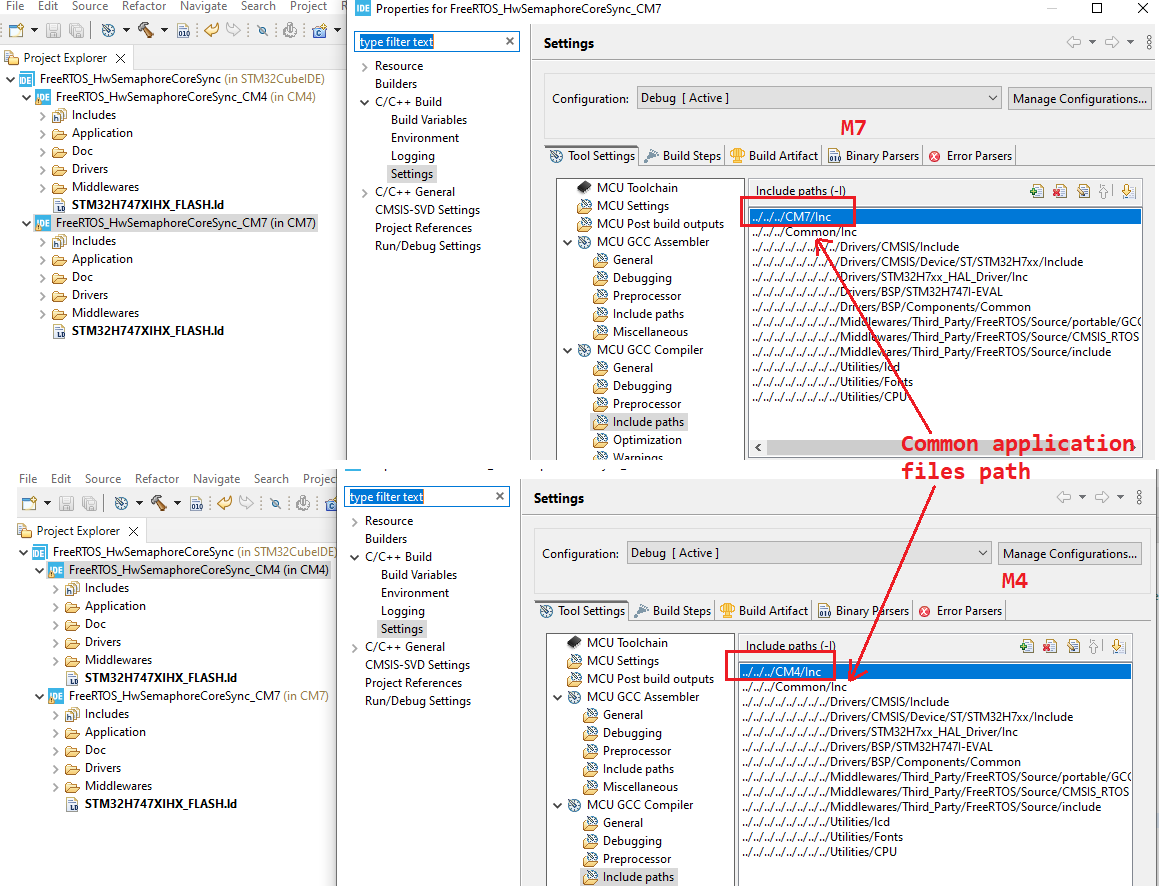Click the Manage Configurations button
Screen dimensions: 1161x886
[1080, 98]
